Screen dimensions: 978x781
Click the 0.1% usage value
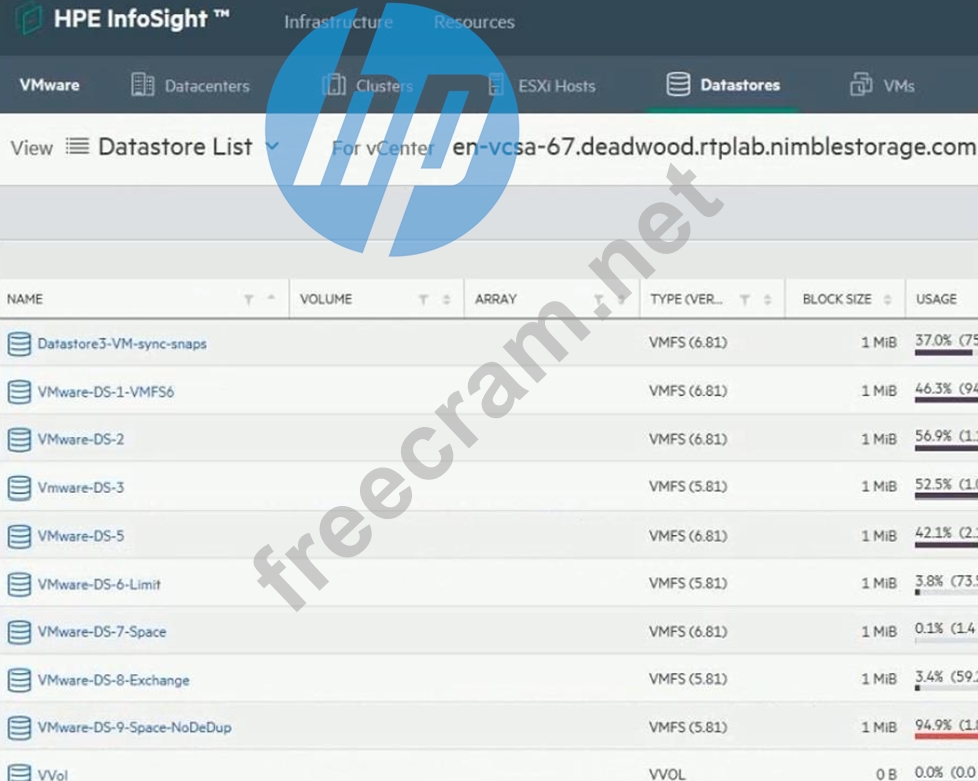[x=929, y=628]
